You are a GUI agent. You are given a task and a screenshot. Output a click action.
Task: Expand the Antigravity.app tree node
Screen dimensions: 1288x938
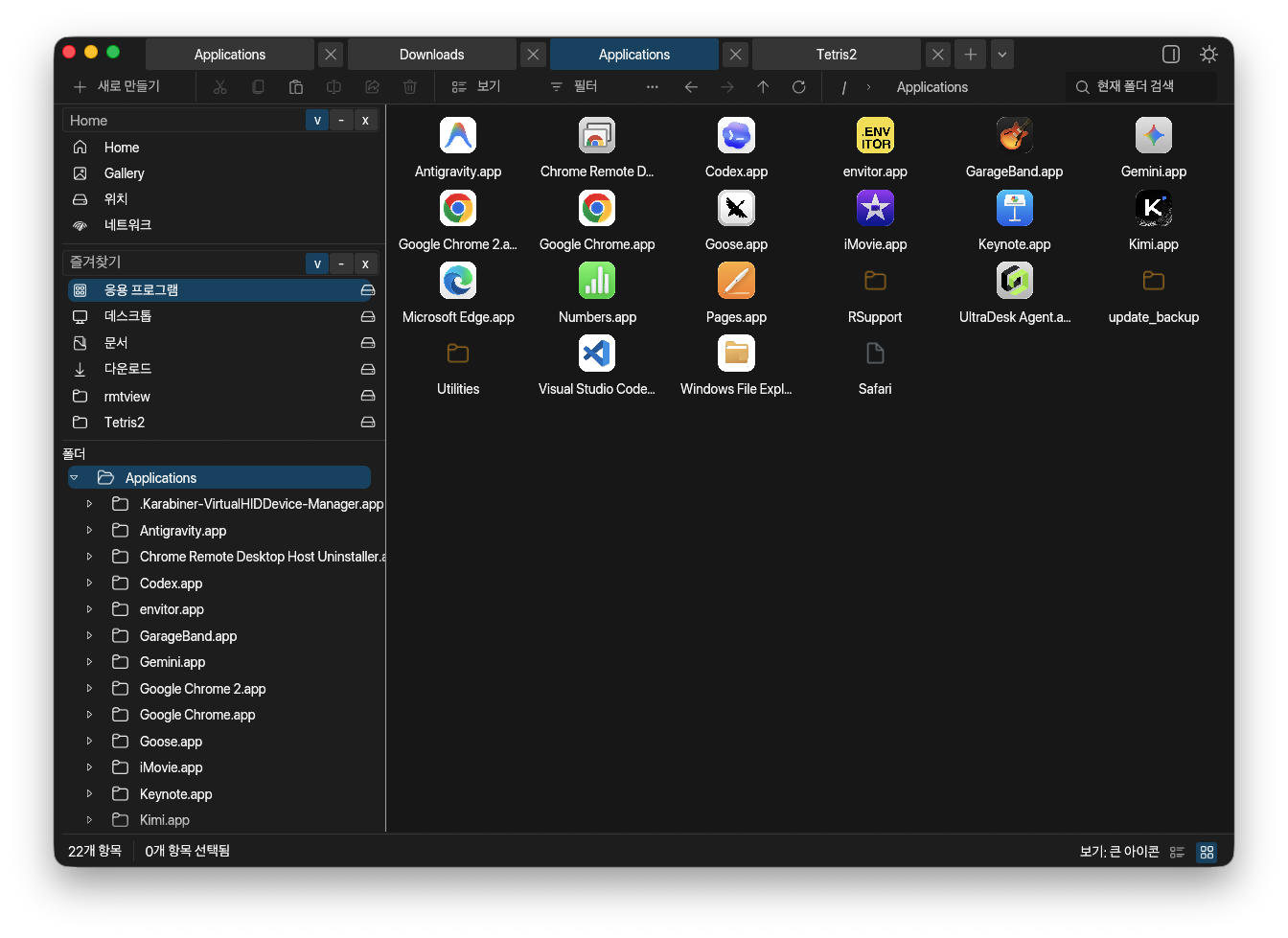(x=89, y=530)
